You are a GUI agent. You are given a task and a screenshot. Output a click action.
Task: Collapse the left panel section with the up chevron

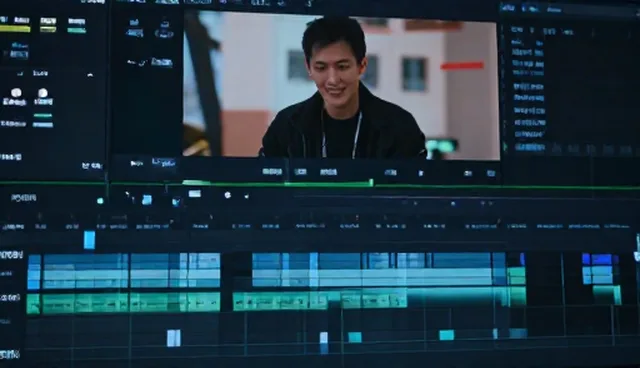(x=90, y=75)
